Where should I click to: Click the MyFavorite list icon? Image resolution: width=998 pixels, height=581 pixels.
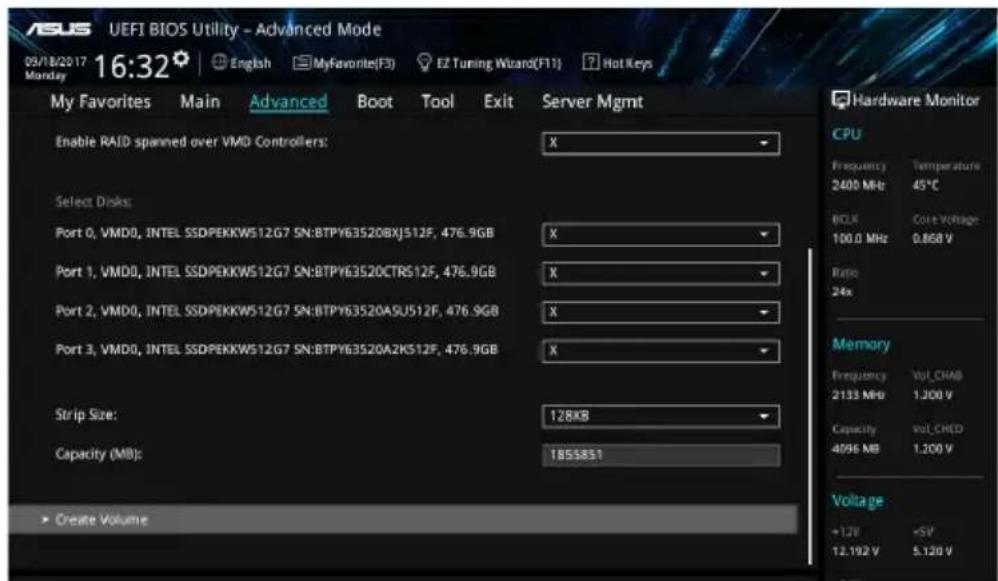coord(301,63)
